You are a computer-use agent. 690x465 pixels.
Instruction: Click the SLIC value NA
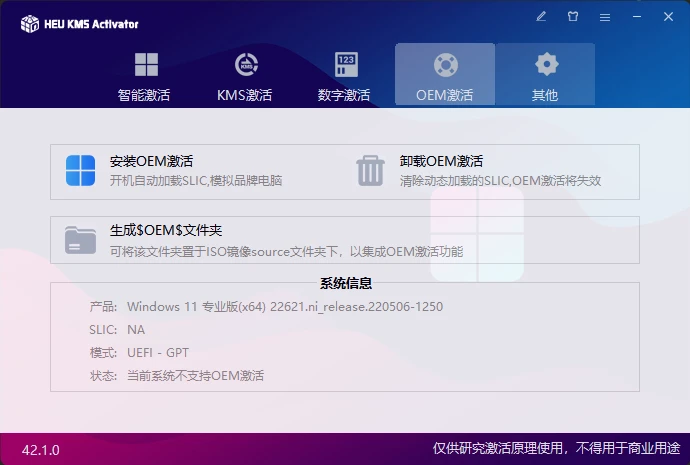point(136,330)
